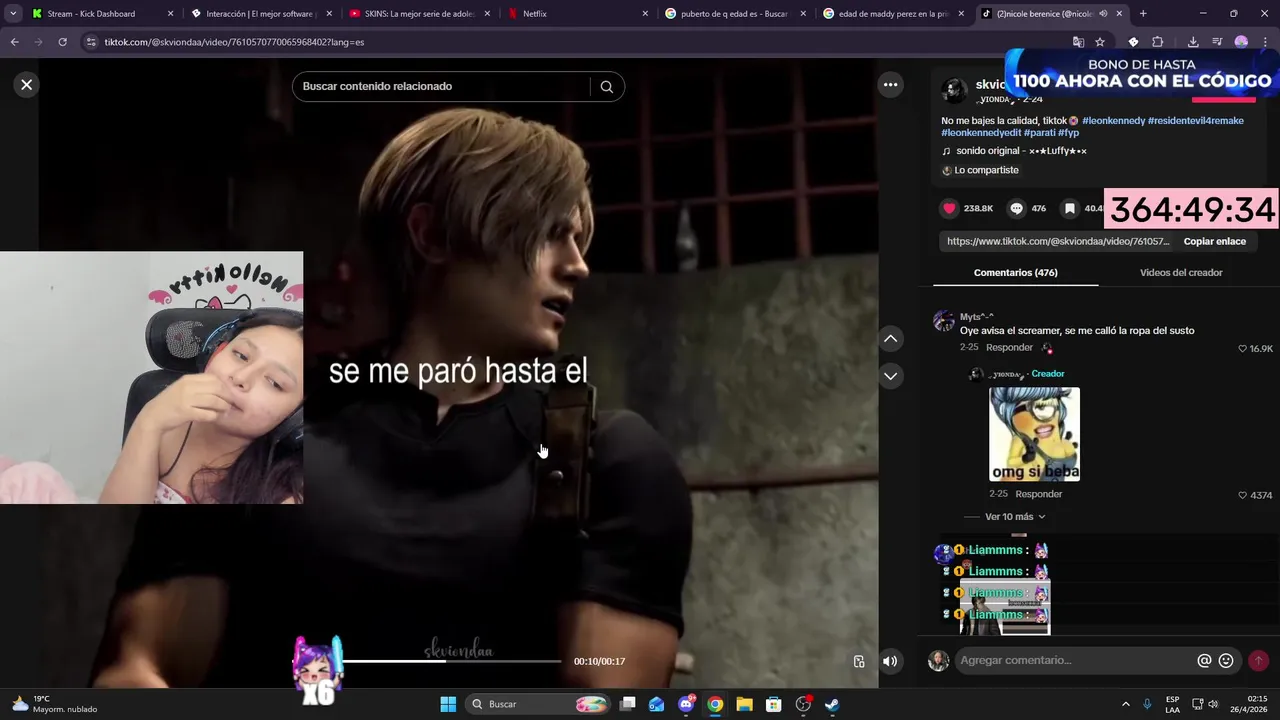This screenshot has height=720, width=1280.
Task: Go to previous video with up arrow
Action: click(890, 339)
